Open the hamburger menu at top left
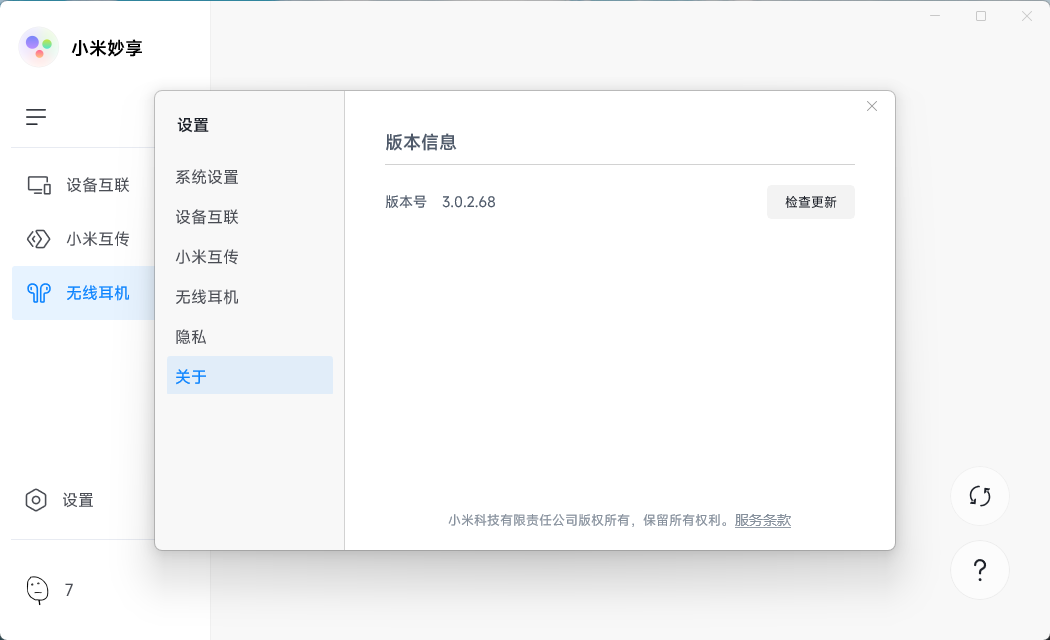This screenshot has height=640, width=1050. click(x=35, y=117)
